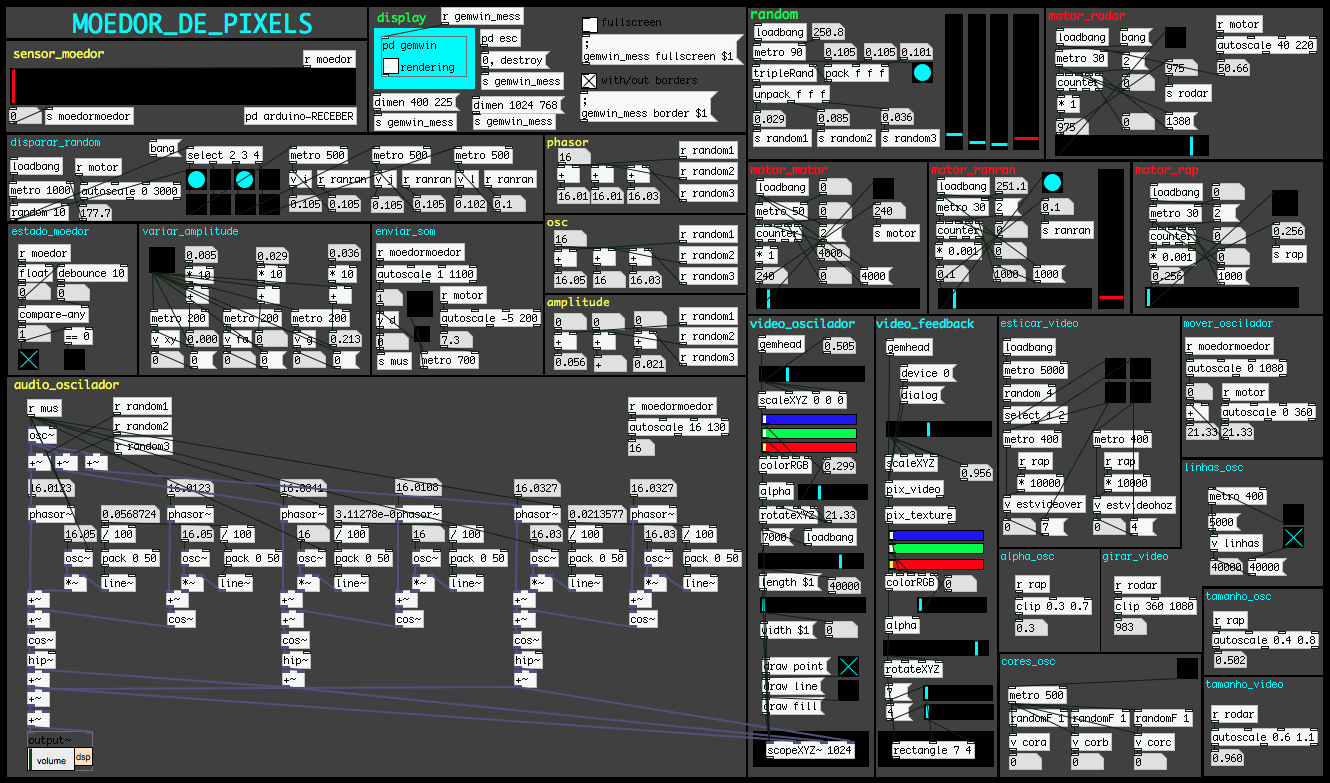Click the cyan bang in motor_ranran panel
1330x783 pixels.
pyautogui.click(x=1051, y=183)
